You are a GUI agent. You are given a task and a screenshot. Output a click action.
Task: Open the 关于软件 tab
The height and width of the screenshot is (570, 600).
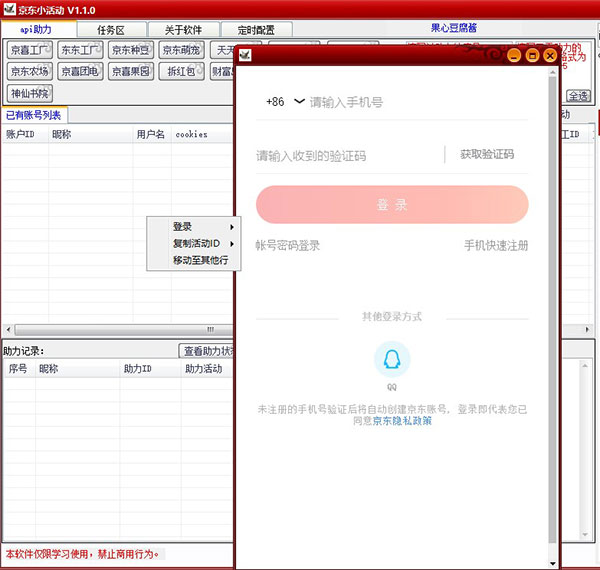coord(183,30)
